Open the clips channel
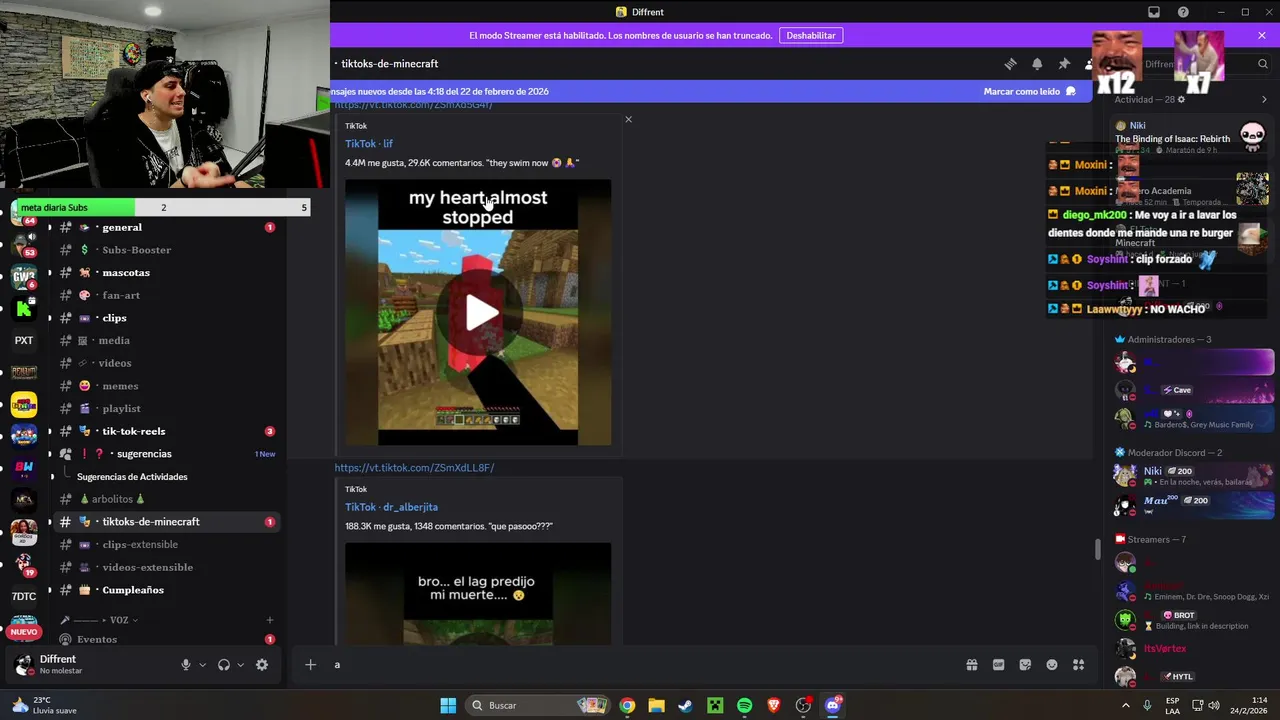The width and height of the screenshot is (1280, 720). coord(165,318)
